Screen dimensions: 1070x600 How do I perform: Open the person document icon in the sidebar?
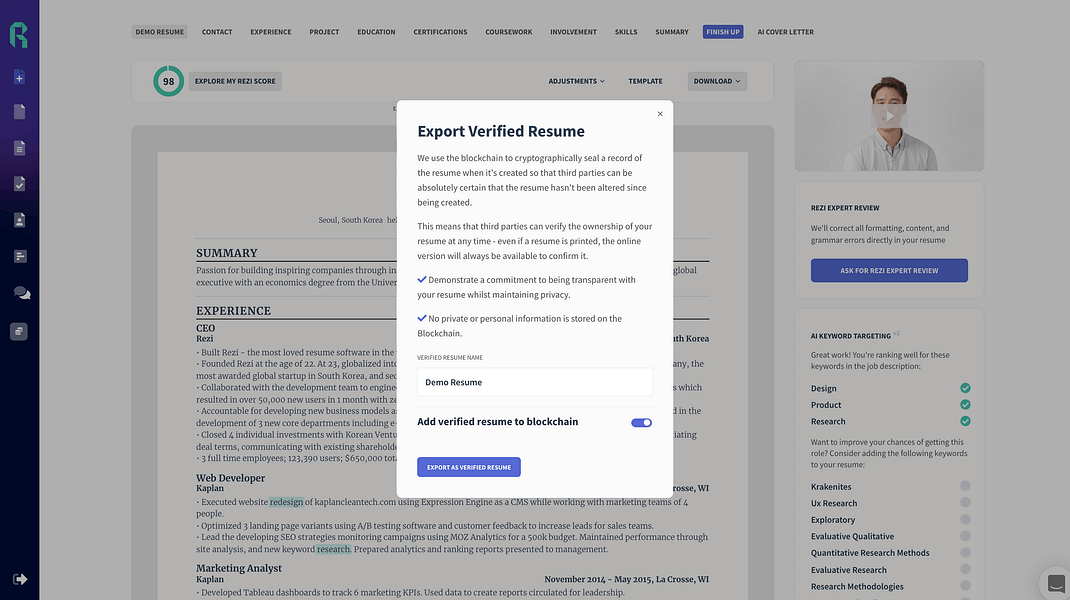click(x=19, y=220)
